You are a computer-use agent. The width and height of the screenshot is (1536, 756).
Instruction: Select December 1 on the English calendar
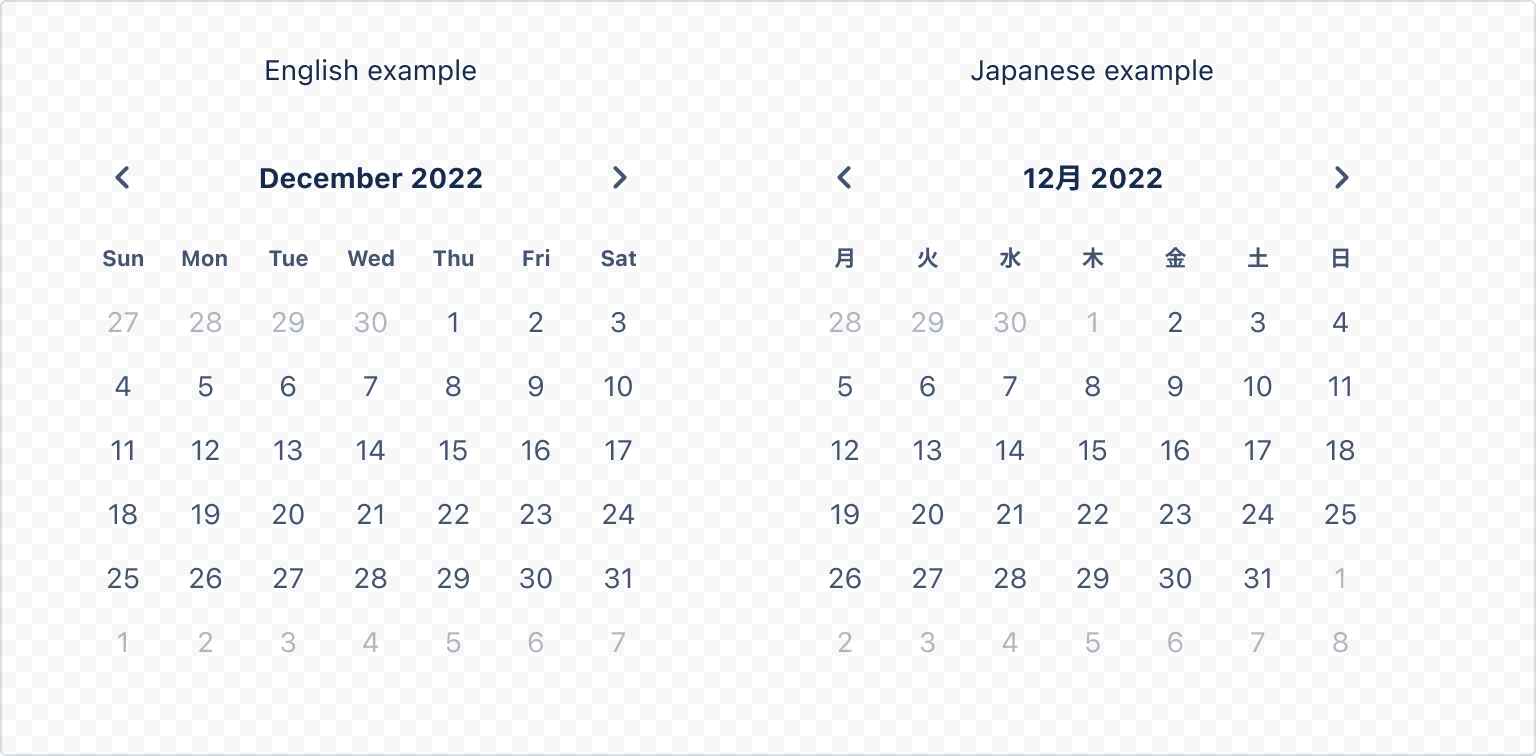click(453, 322)
